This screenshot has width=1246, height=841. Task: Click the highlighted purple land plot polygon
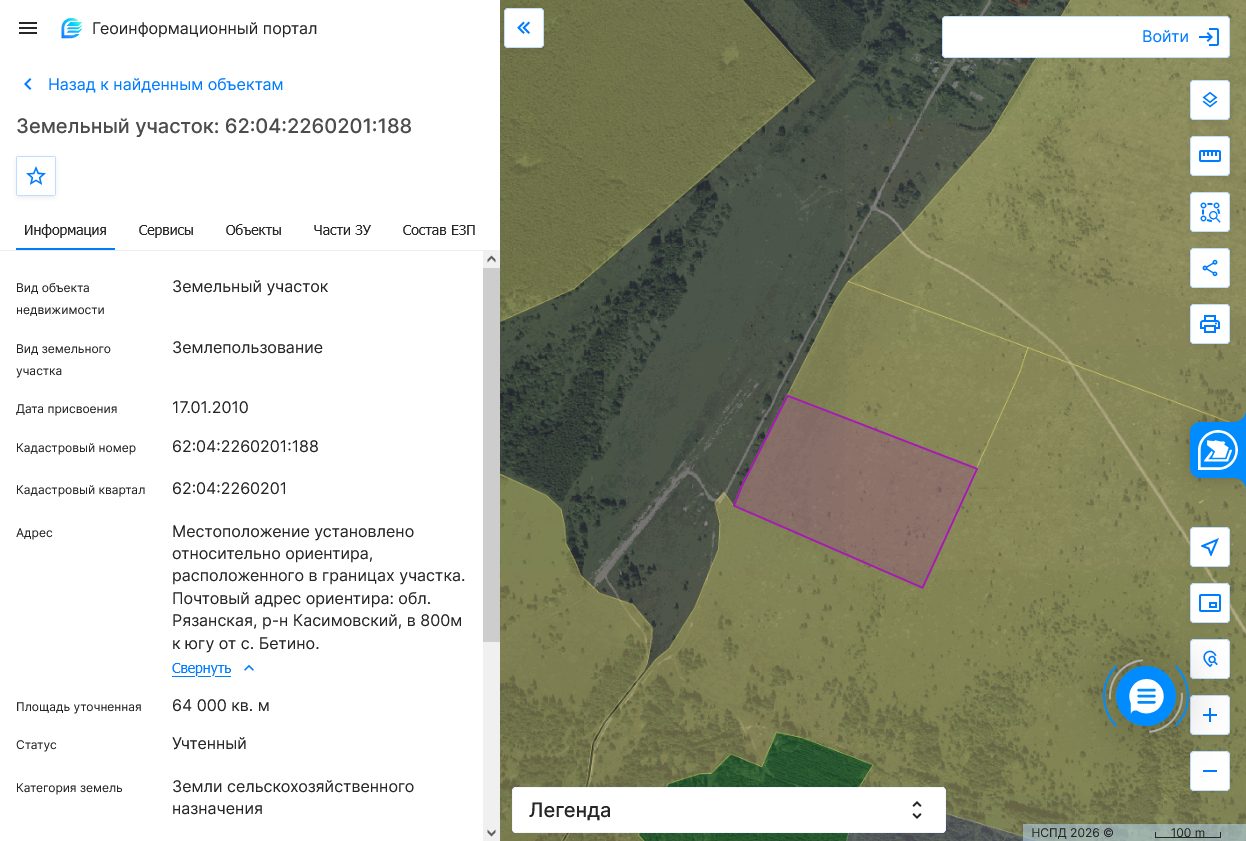pyautogui.click(x=855, y=492)
